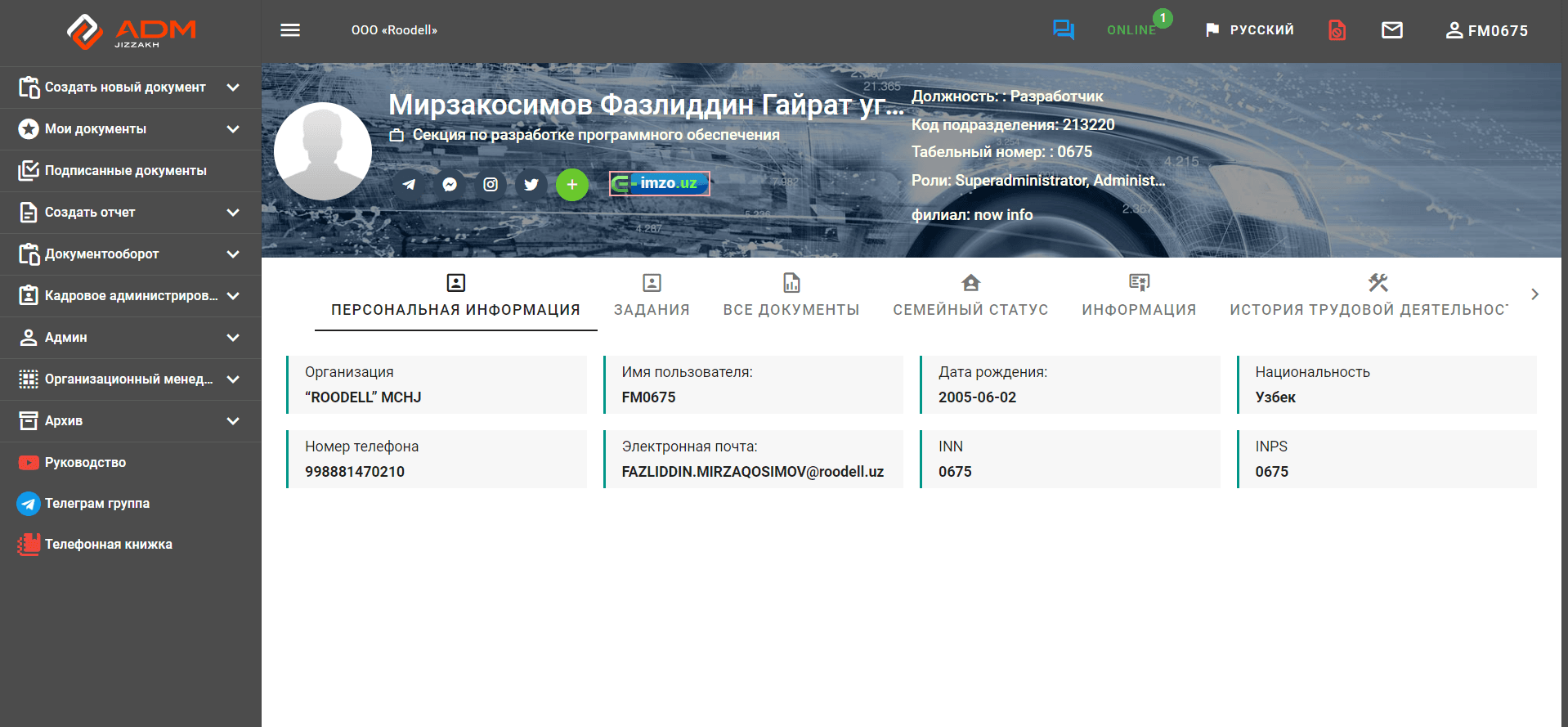The height and width of the screenshot is (727, 1568).
Task: Click the Twitter bird icon
Action: pyautogui.click(x=531, y=185)
